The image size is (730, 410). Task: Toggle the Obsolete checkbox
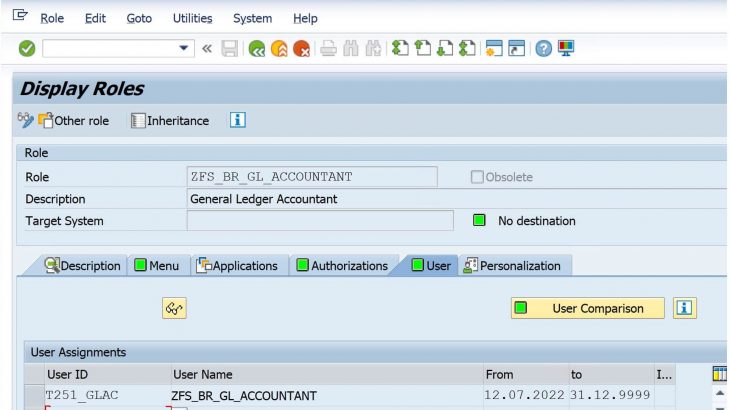[477, 177]
